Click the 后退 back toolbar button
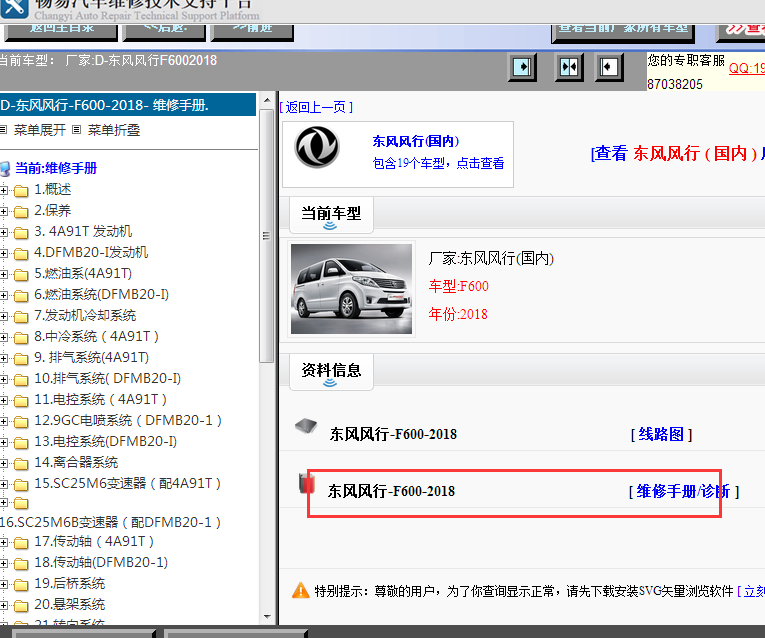The width and height of the screenshot is (765, 638). click(x=165, y=31)
